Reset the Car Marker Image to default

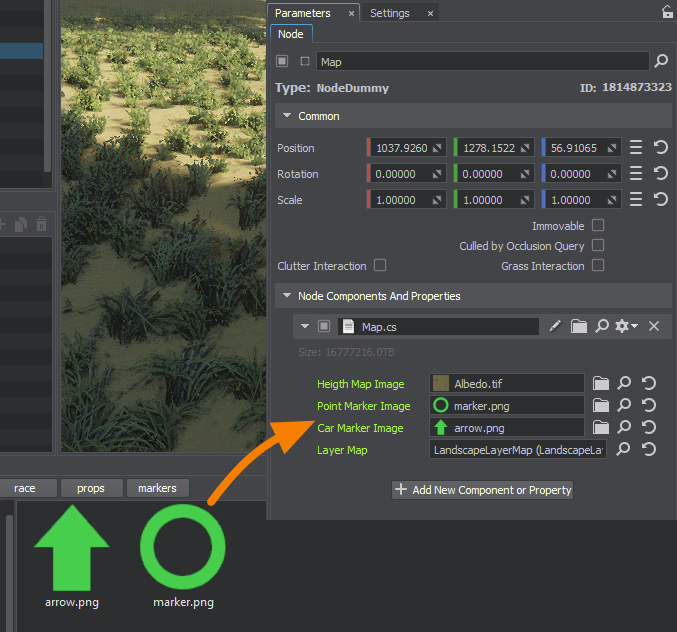coord(649,428)
